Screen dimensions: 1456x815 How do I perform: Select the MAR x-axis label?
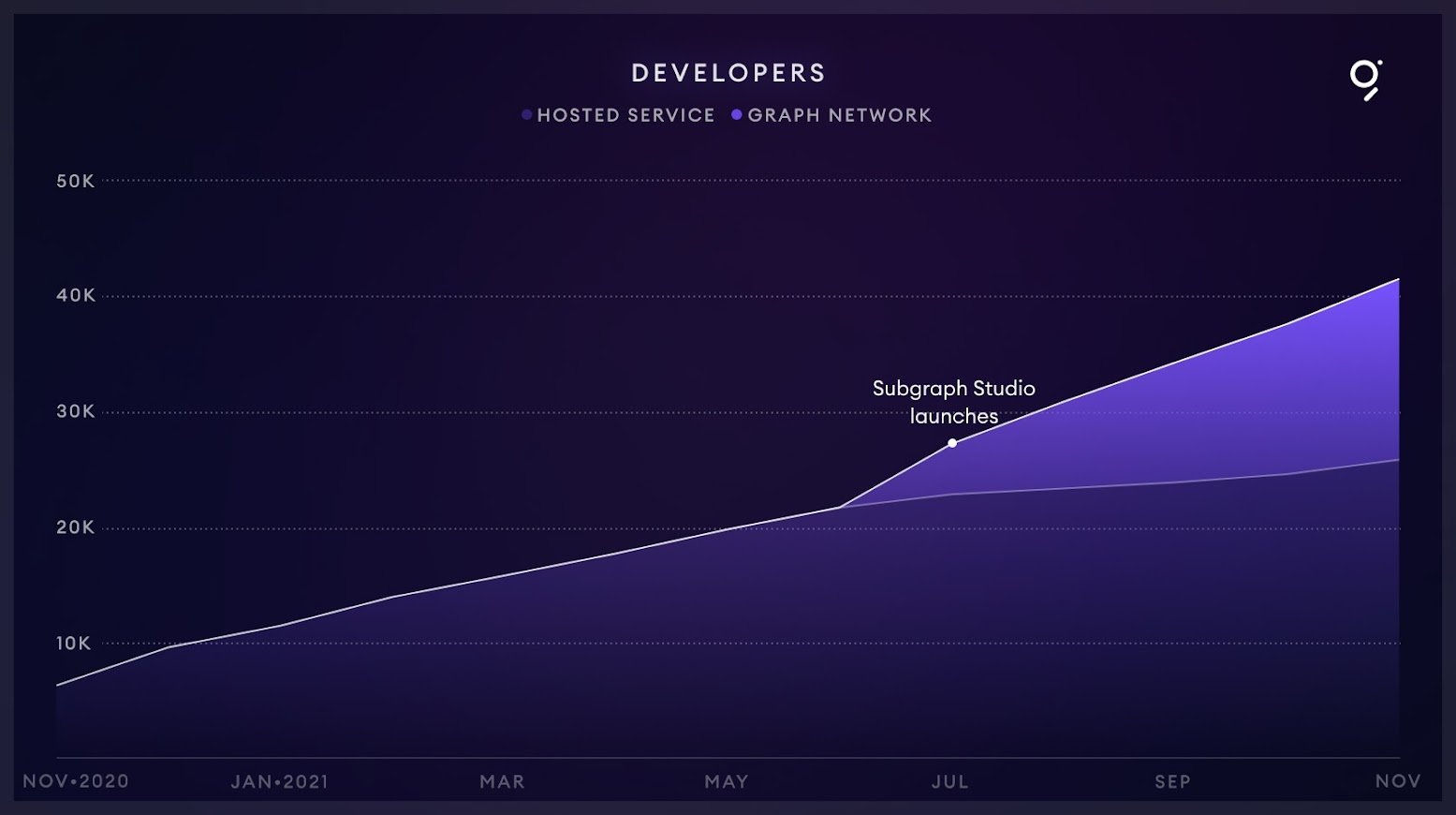tap(502, 781)
